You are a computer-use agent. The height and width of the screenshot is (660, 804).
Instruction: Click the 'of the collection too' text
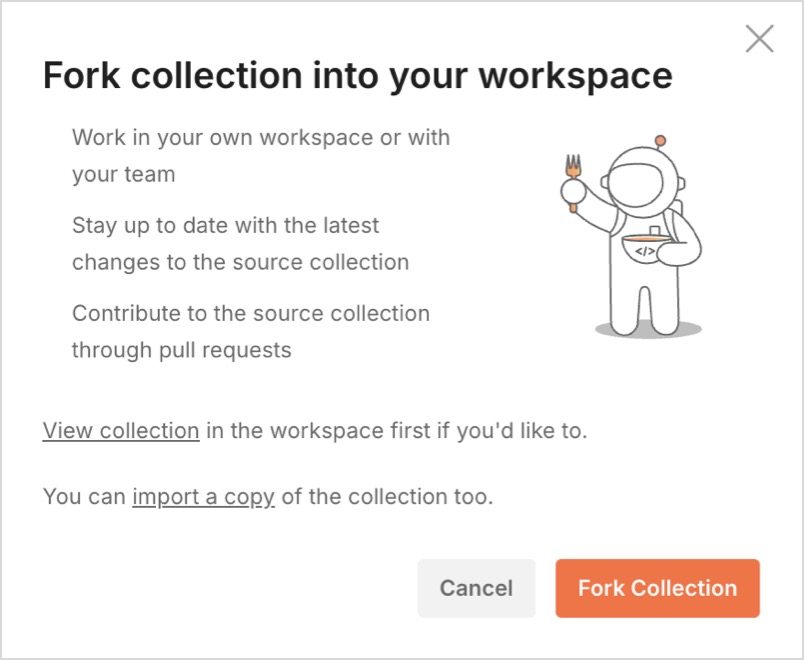point(387,496)
